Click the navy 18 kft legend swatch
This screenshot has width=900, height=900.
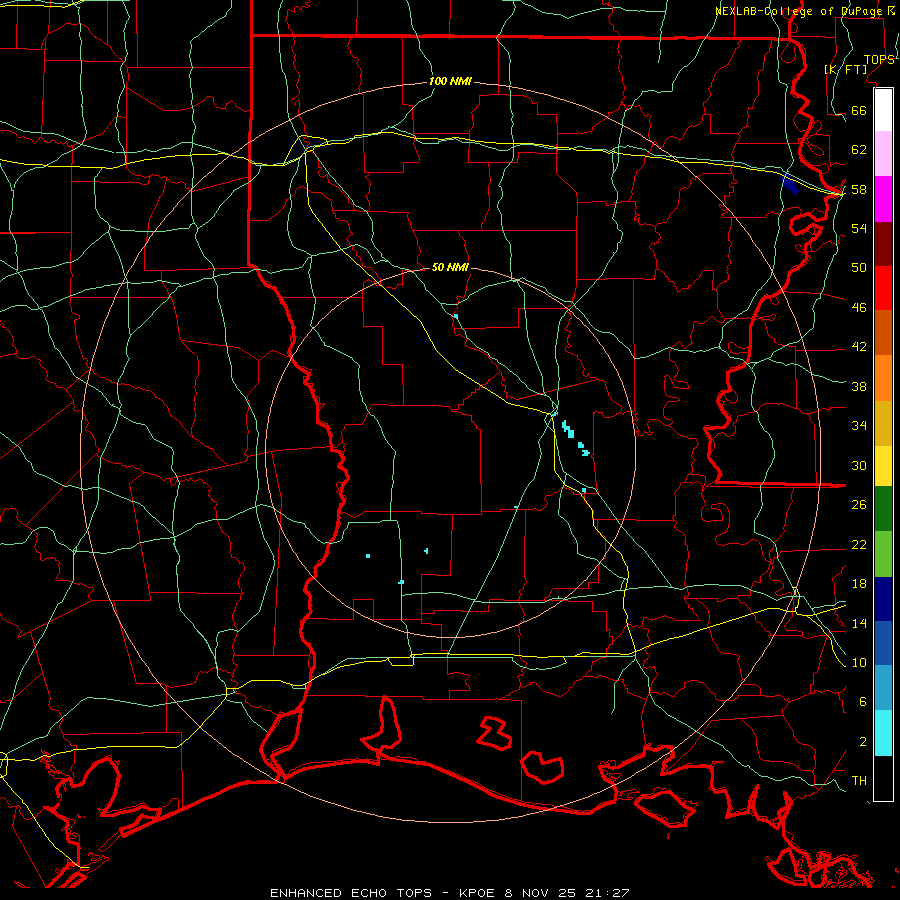(883, 599)
